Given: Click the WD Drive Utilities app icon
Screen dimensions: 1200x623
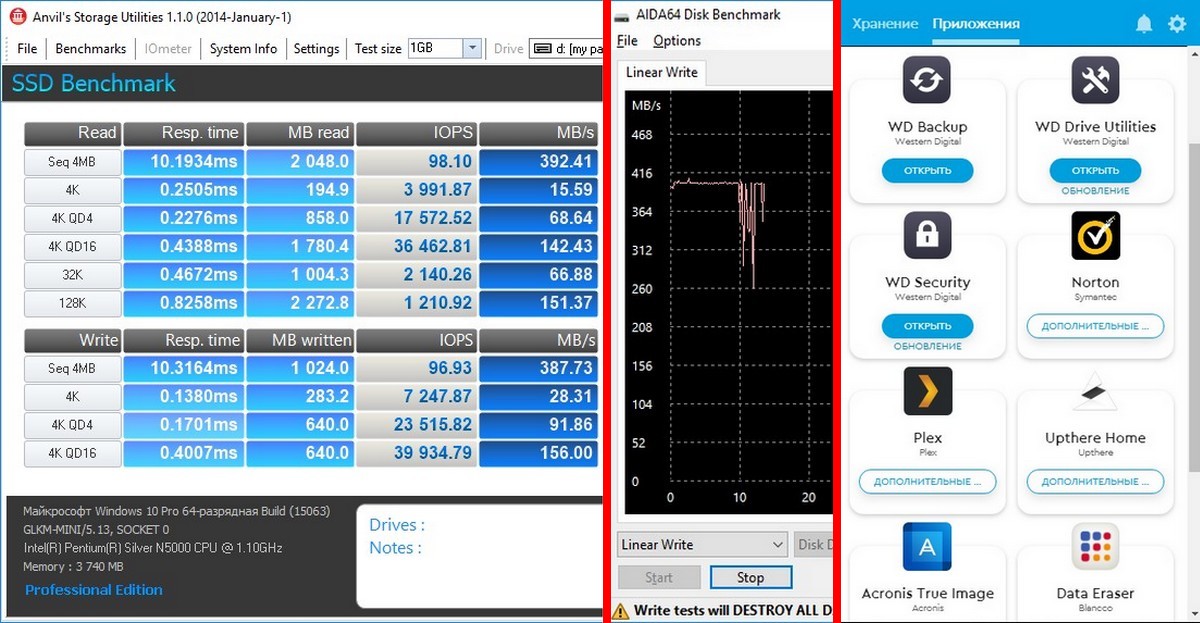Looking at the screenshot, I should (1095, 80).
